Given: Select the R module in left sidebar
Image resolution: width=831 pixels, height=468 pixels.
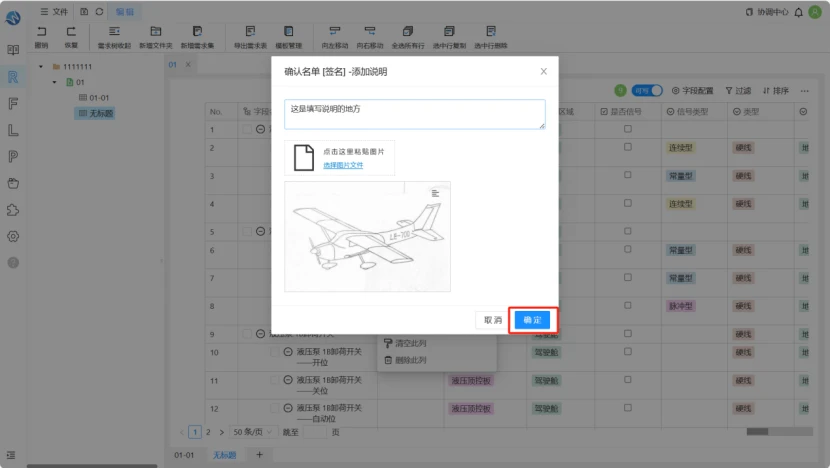Looking at the screenshot, I should point(13,77).
